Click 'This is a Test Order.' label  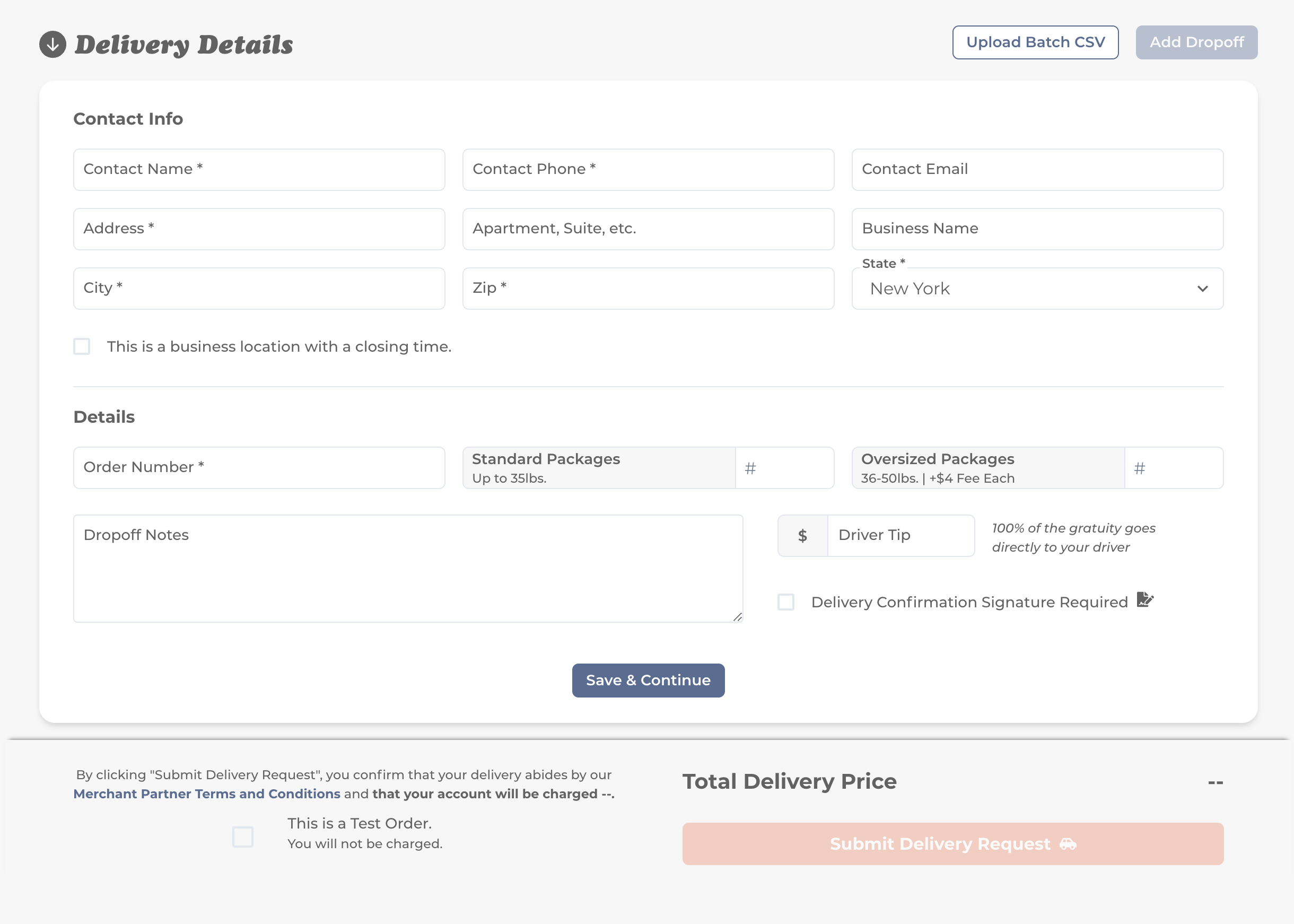[x=360, y=823]
